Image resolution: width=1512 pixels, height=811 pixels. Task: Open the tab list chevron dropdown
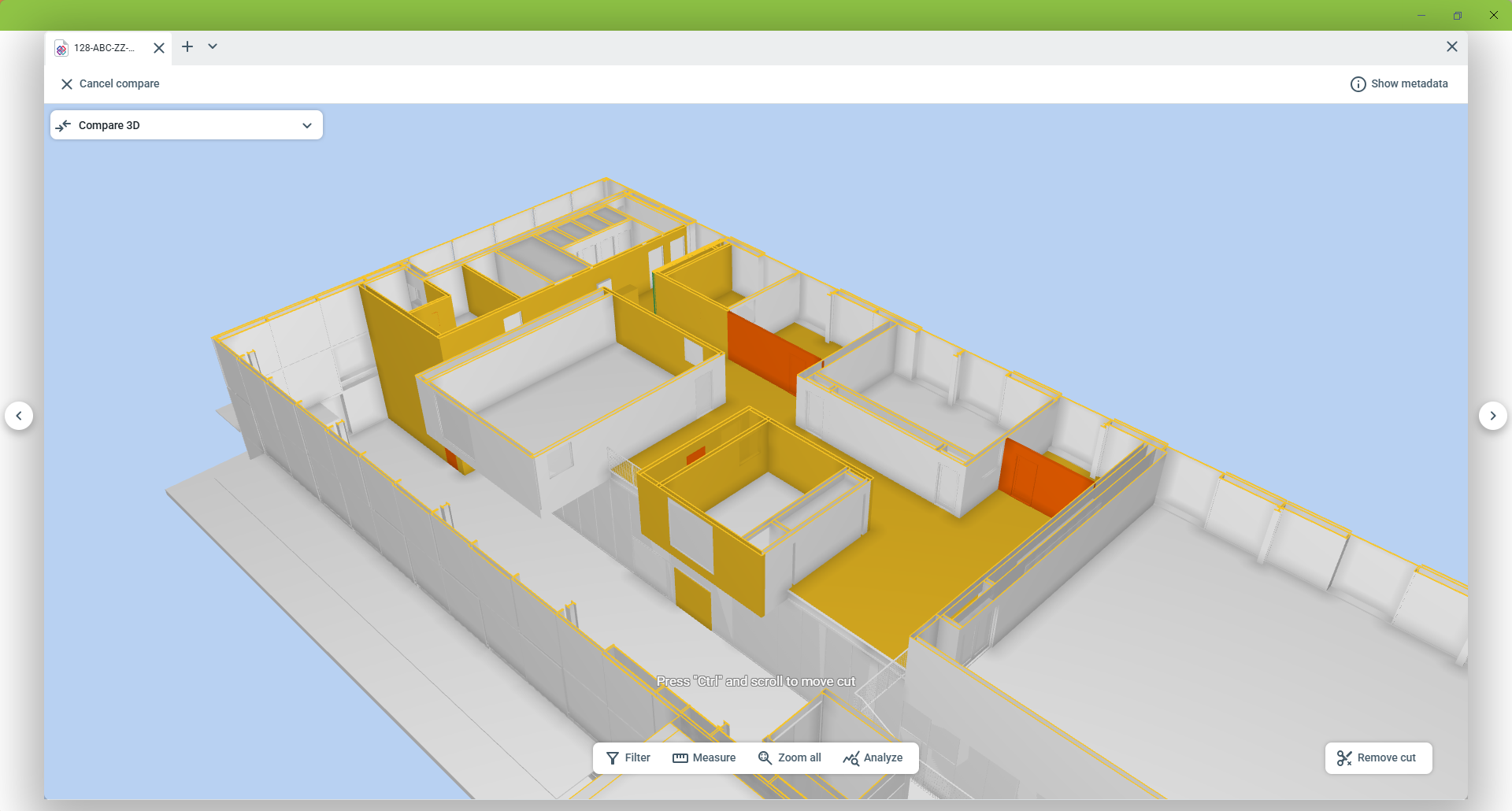point(213,46)
